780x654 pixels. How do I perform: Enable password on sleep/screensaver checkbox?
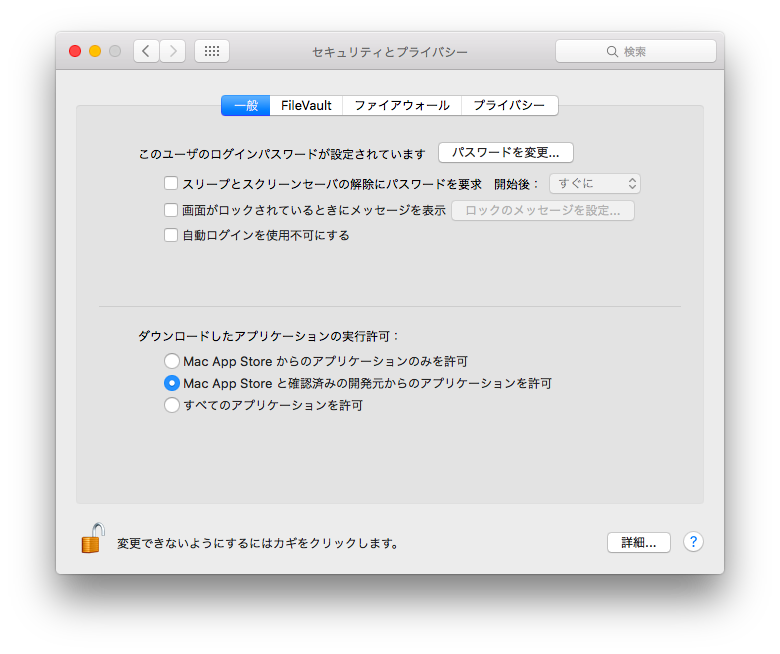coord(171,184)
